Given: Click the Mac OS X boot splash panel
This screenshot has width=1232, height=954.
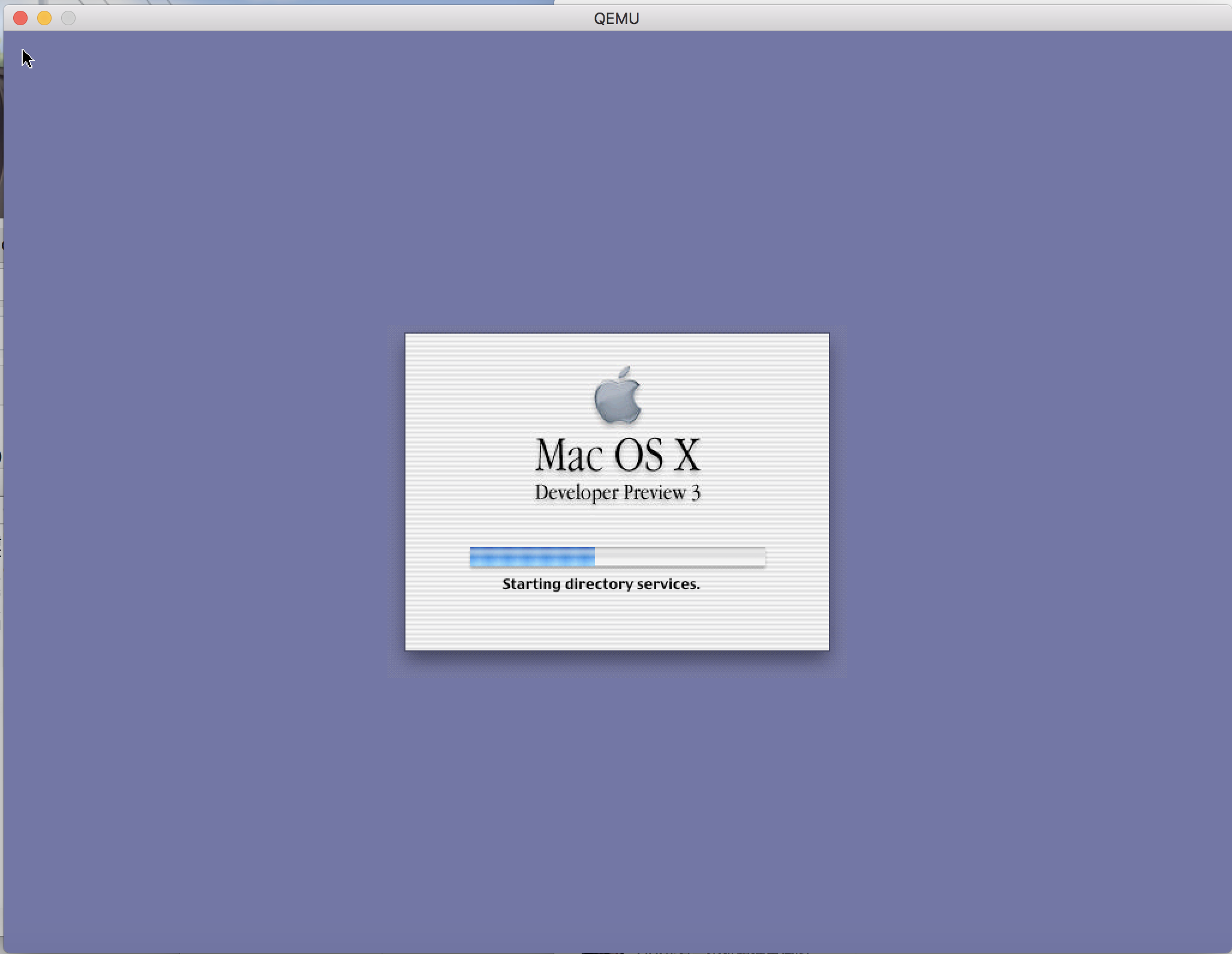Looking at the screenshot, I should click(x=617, y=492).
